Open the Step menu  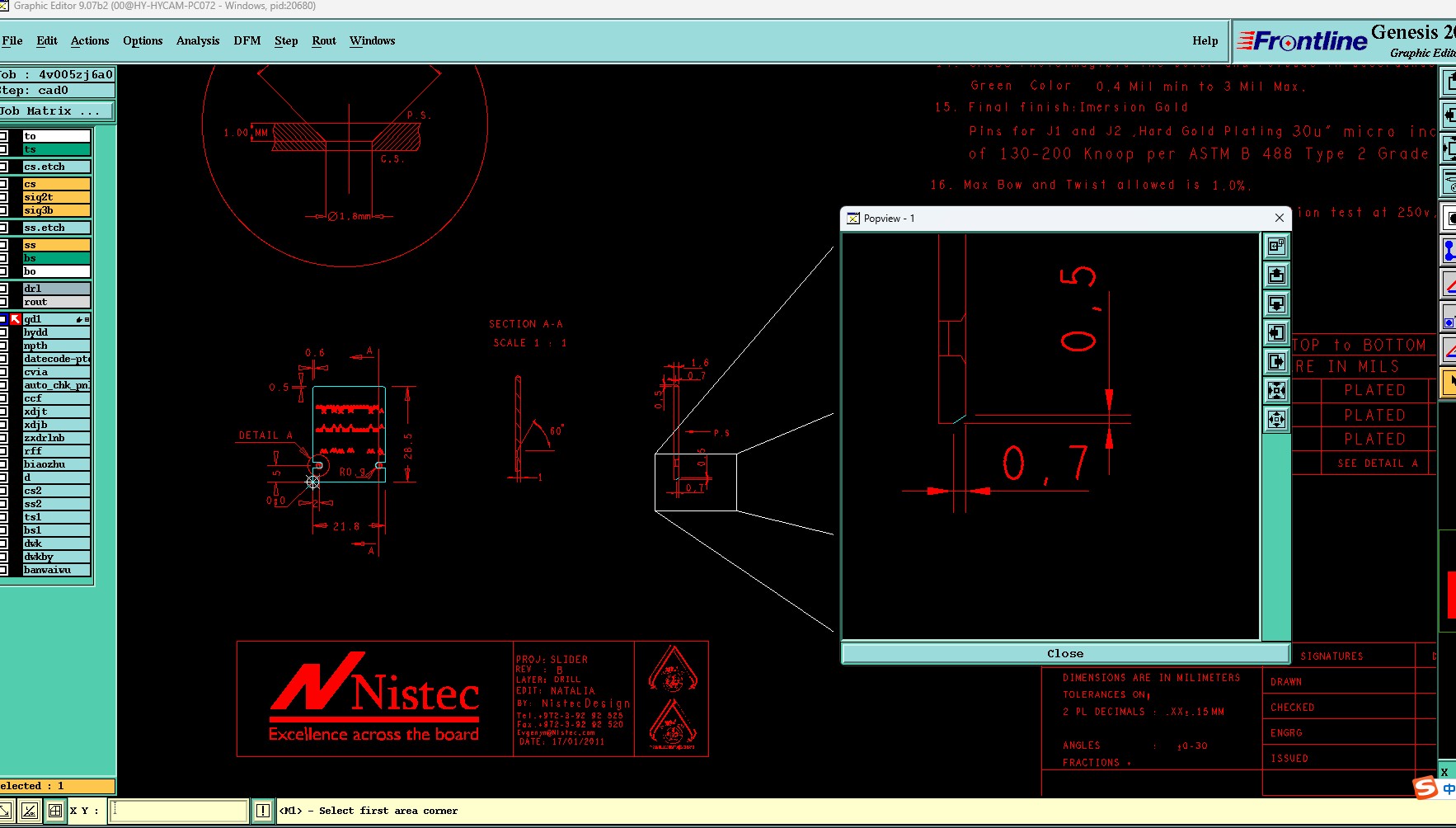pyautogui.click(x=286, y=40)
